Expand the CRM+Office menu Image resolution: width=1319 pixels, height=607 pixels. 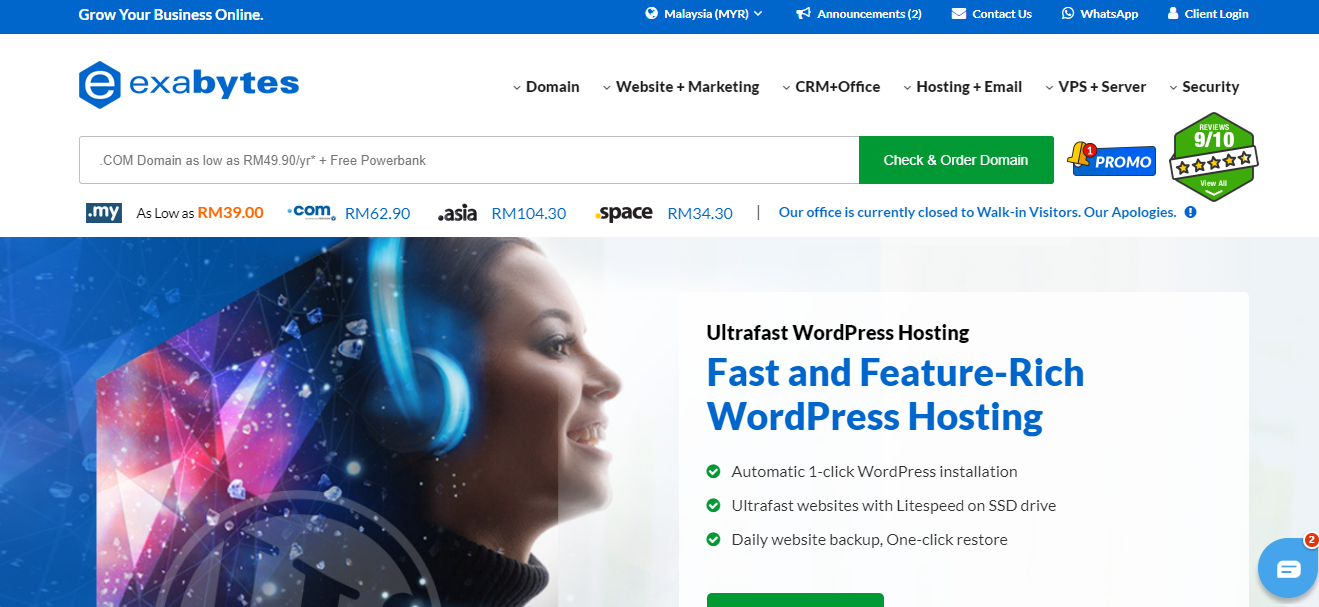point(831,87)
